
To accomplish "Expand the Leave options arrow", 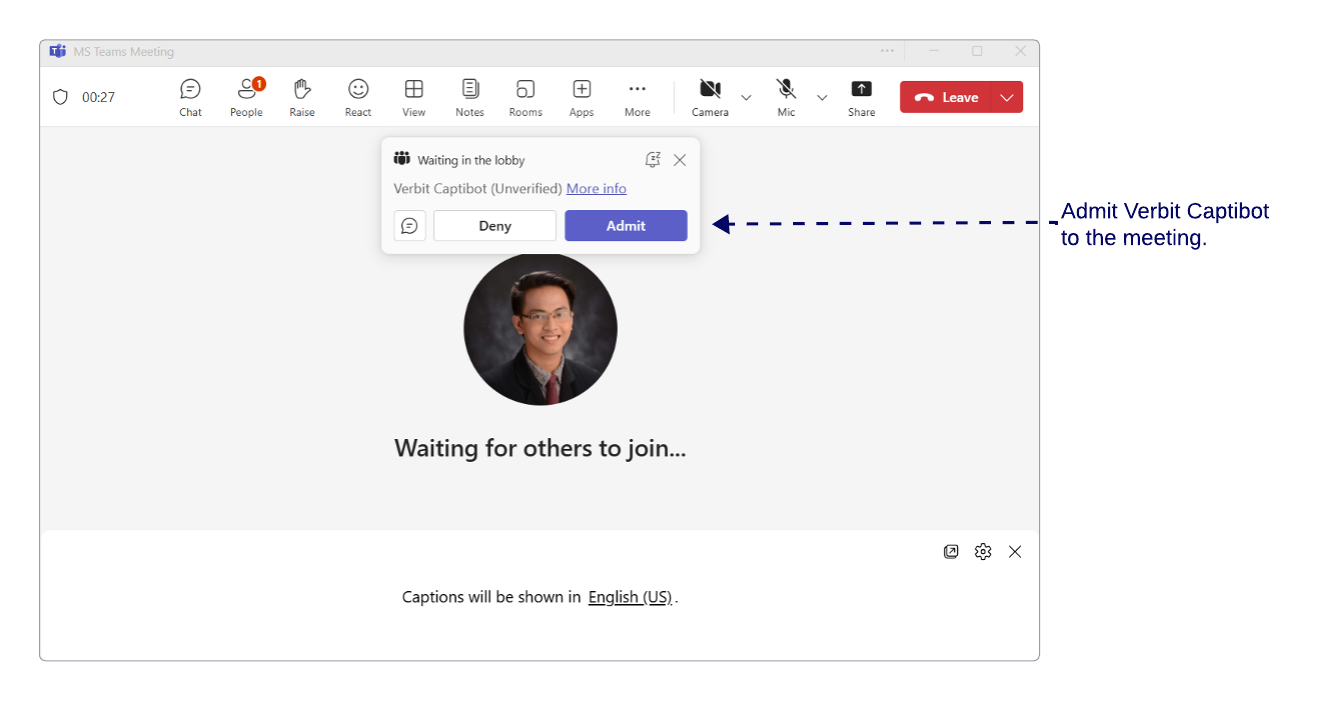I will pyautogui.click(x=1007, y=98).
